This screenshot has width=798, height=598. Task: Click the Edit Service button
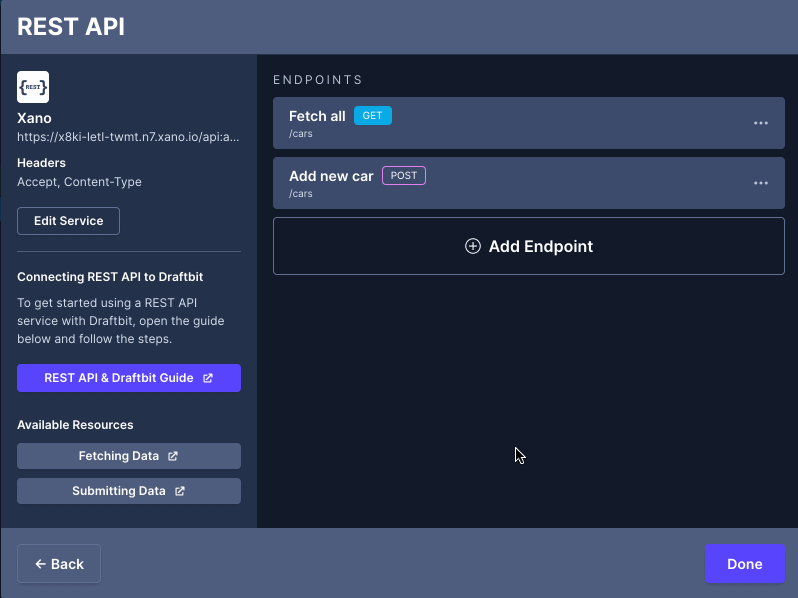point(68,221)
